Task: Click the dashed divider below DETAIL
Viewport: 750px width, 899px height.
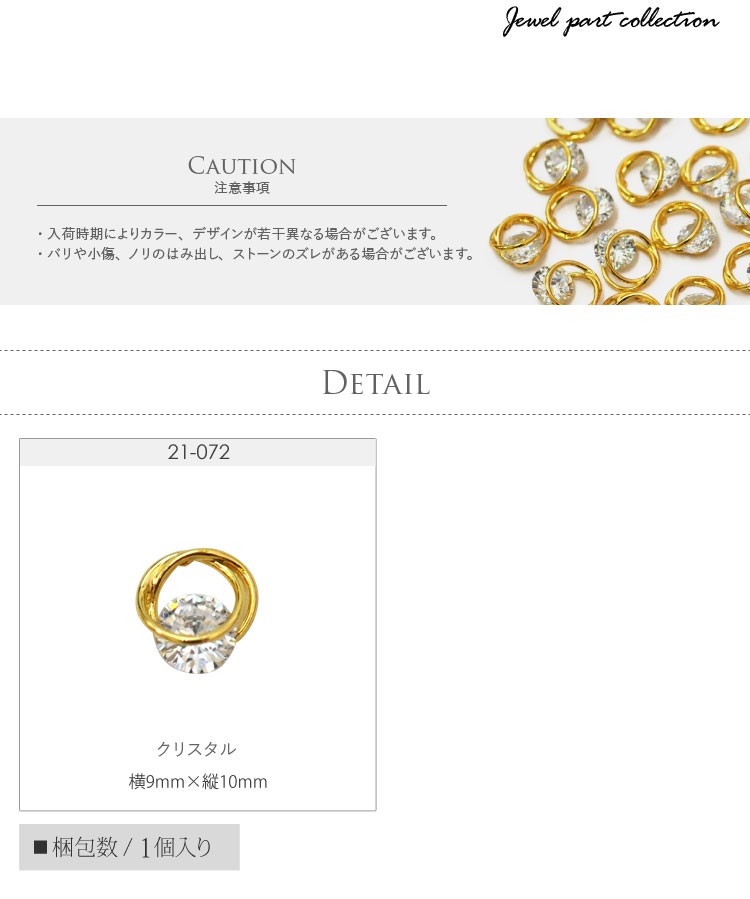Action: click(375, 413)
